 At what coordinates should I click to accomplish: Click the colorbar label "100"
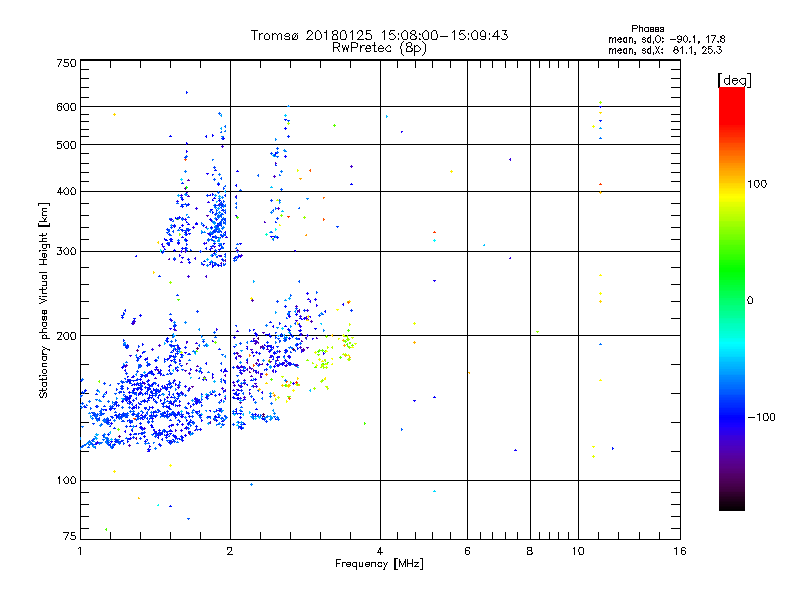pos(757,184)
